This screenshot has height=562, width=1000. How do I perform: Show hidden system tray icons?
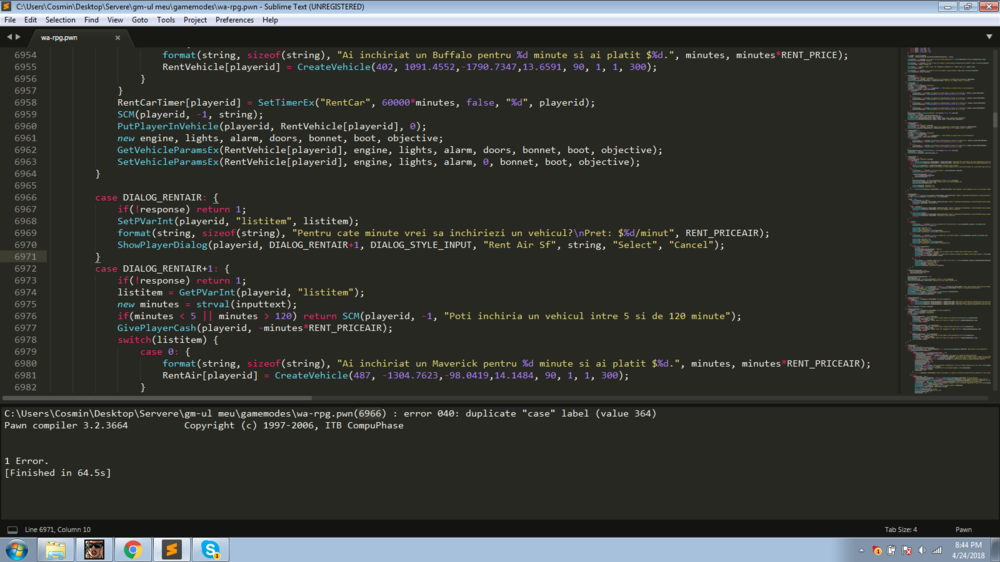click(861, 551)
